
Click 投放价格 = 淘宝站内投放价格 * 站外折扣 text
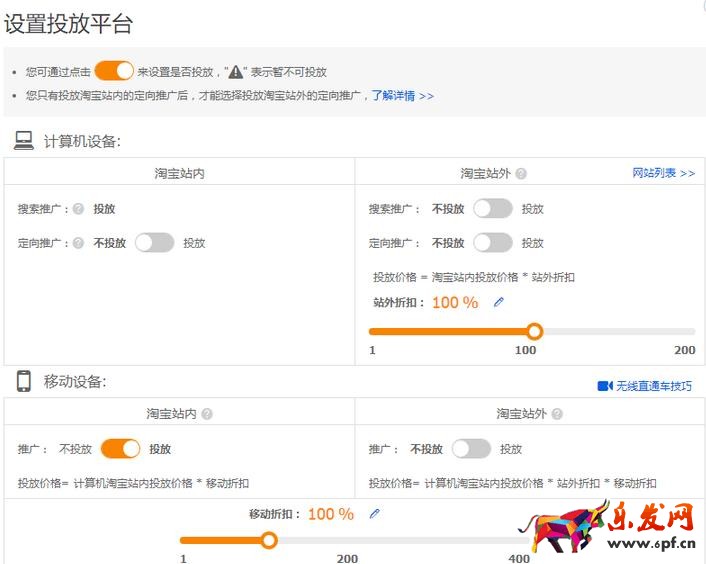coord(474,277)
